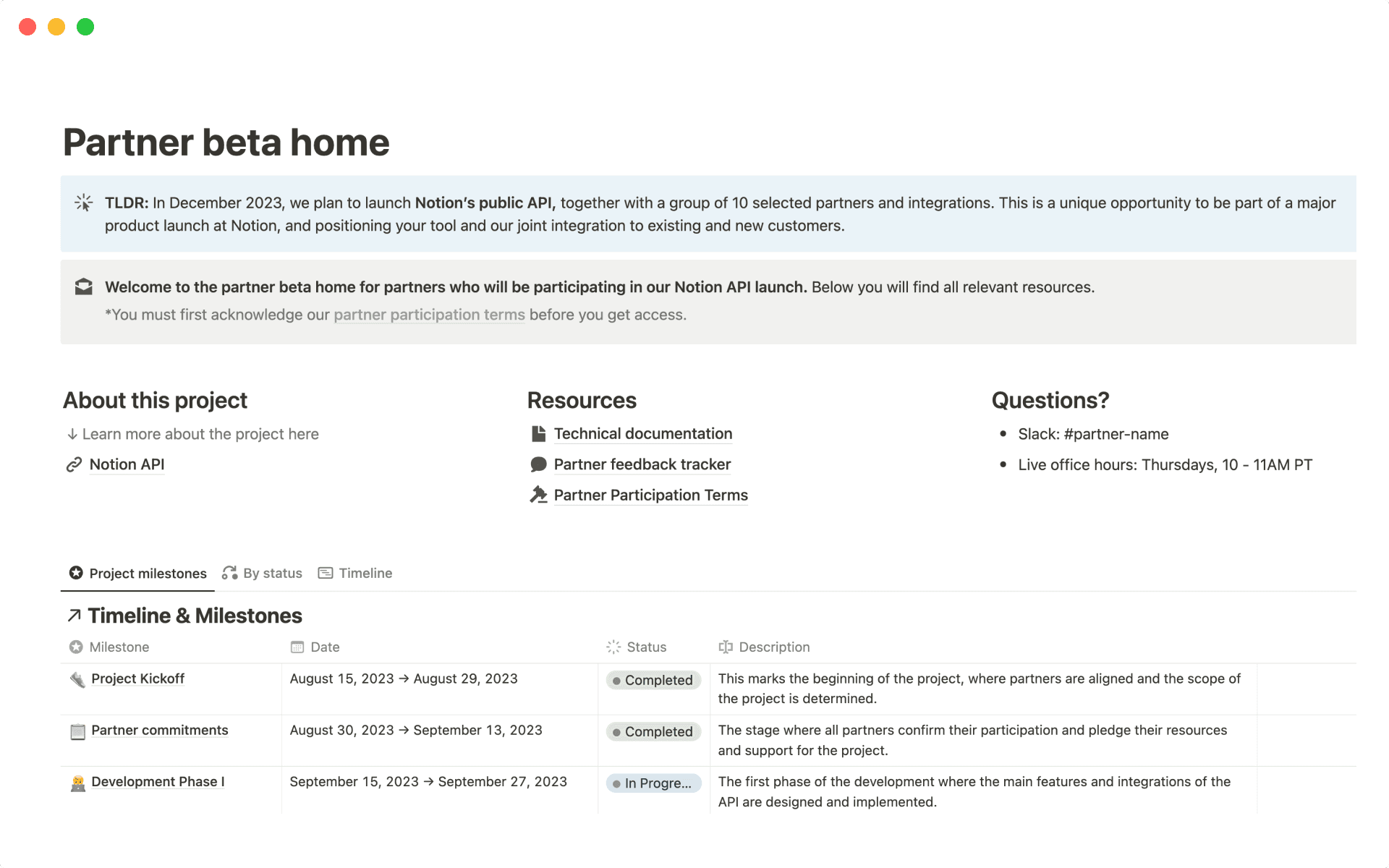Open the In Progress status dropdown
This screenshot has height=868, width=1389.
point(653,783)
